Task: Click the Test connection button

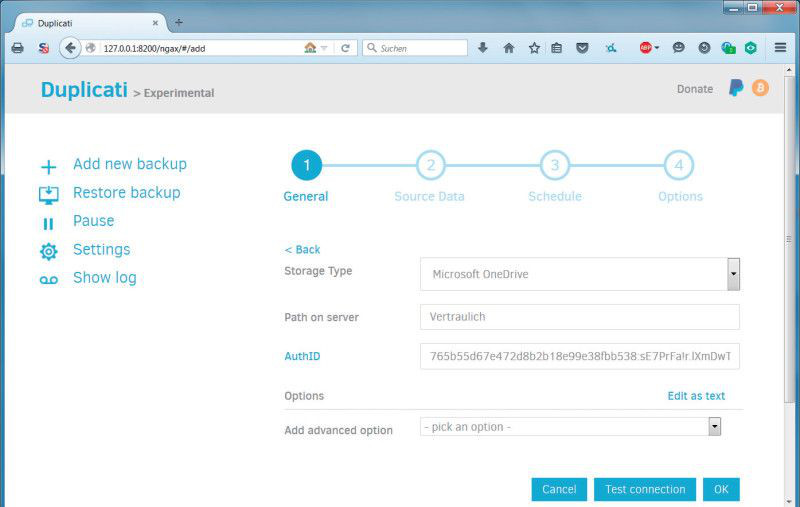Action: (645, 490)
